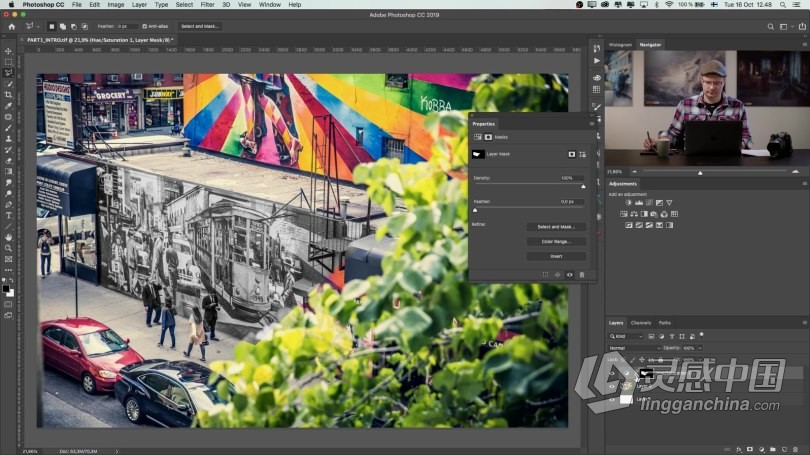
Task: Add a Curves adjustment
Action: 649,203
